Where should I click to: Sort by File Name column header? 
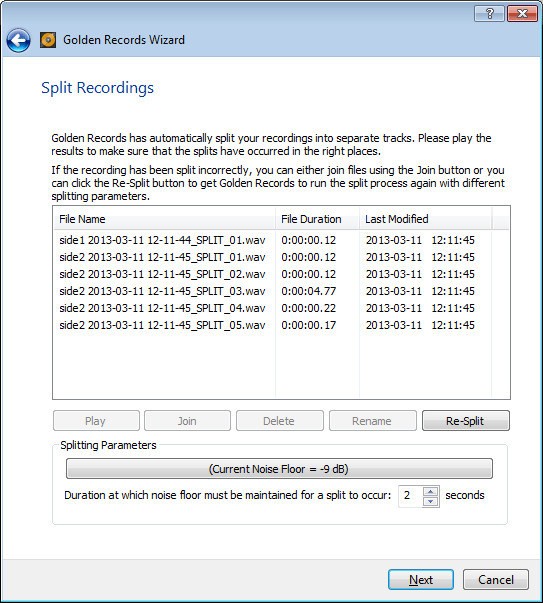point(164,219)
